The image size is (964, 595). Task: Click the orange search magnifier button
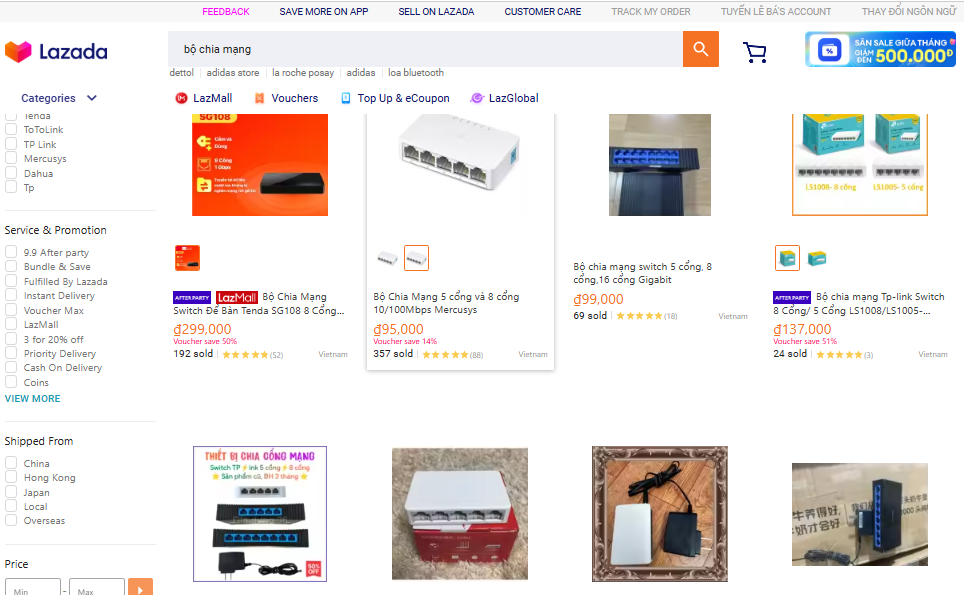click(700, 49)
